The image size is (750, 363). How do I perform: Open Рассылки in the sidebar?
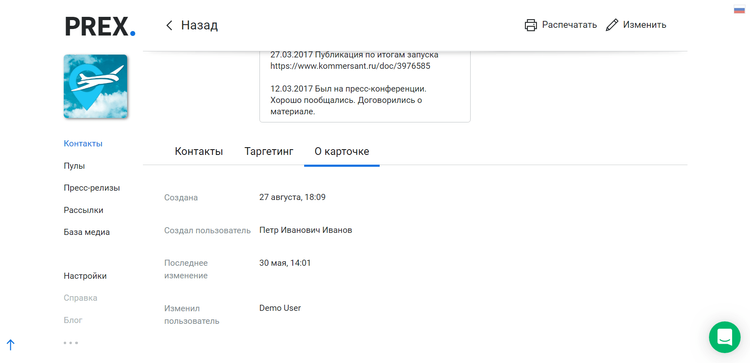click(x=83, y=210)
